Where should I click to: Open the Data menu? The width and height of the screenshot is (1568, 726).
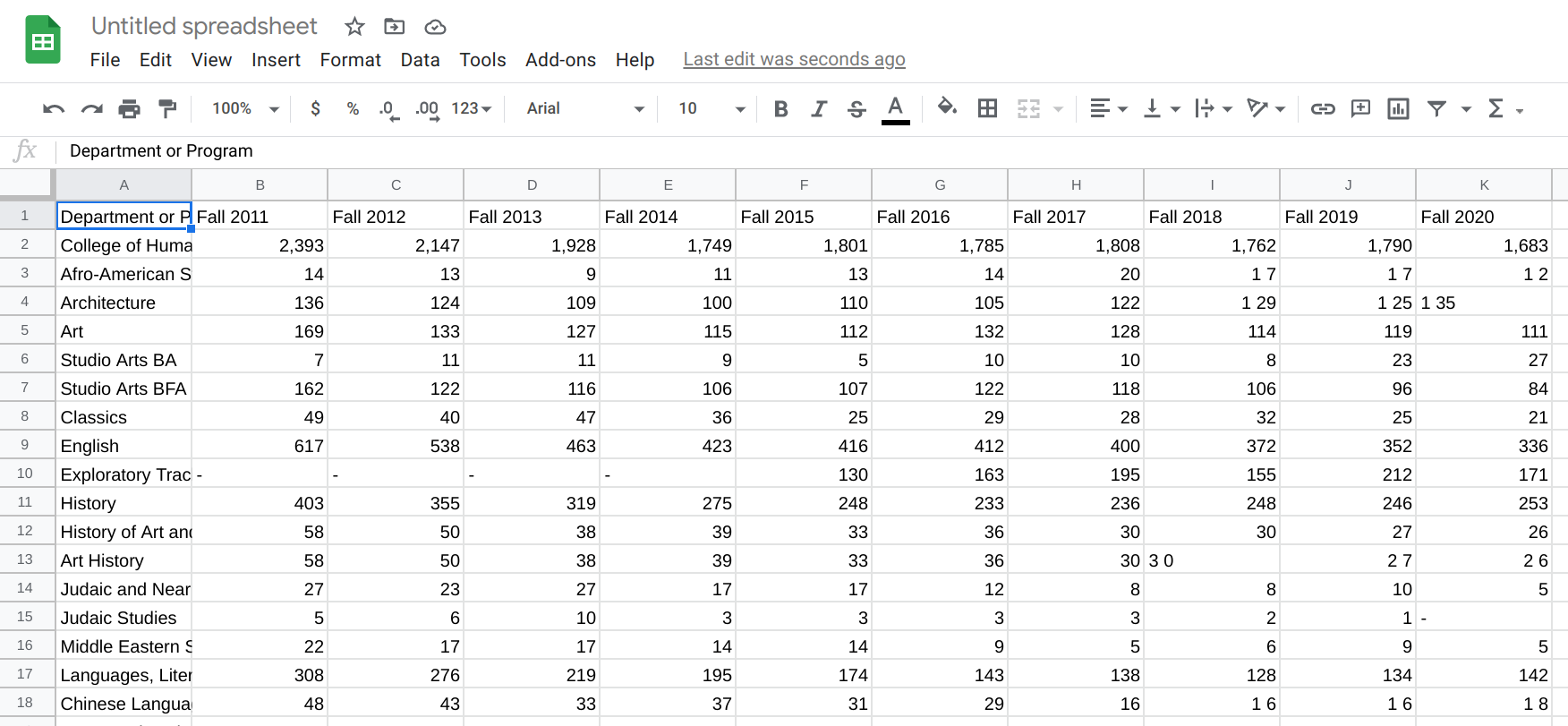tap(420, 60)
